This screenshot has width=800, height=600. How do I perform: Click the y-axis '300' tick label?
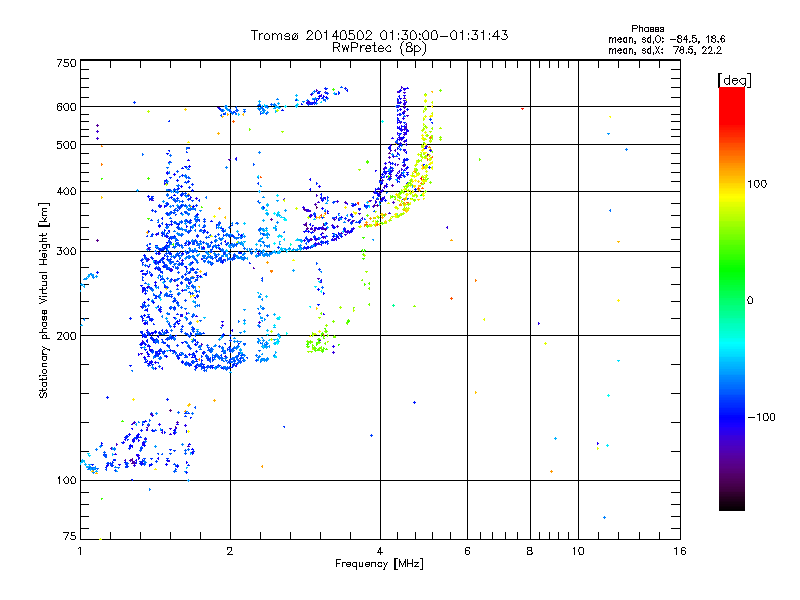(66, 252)
